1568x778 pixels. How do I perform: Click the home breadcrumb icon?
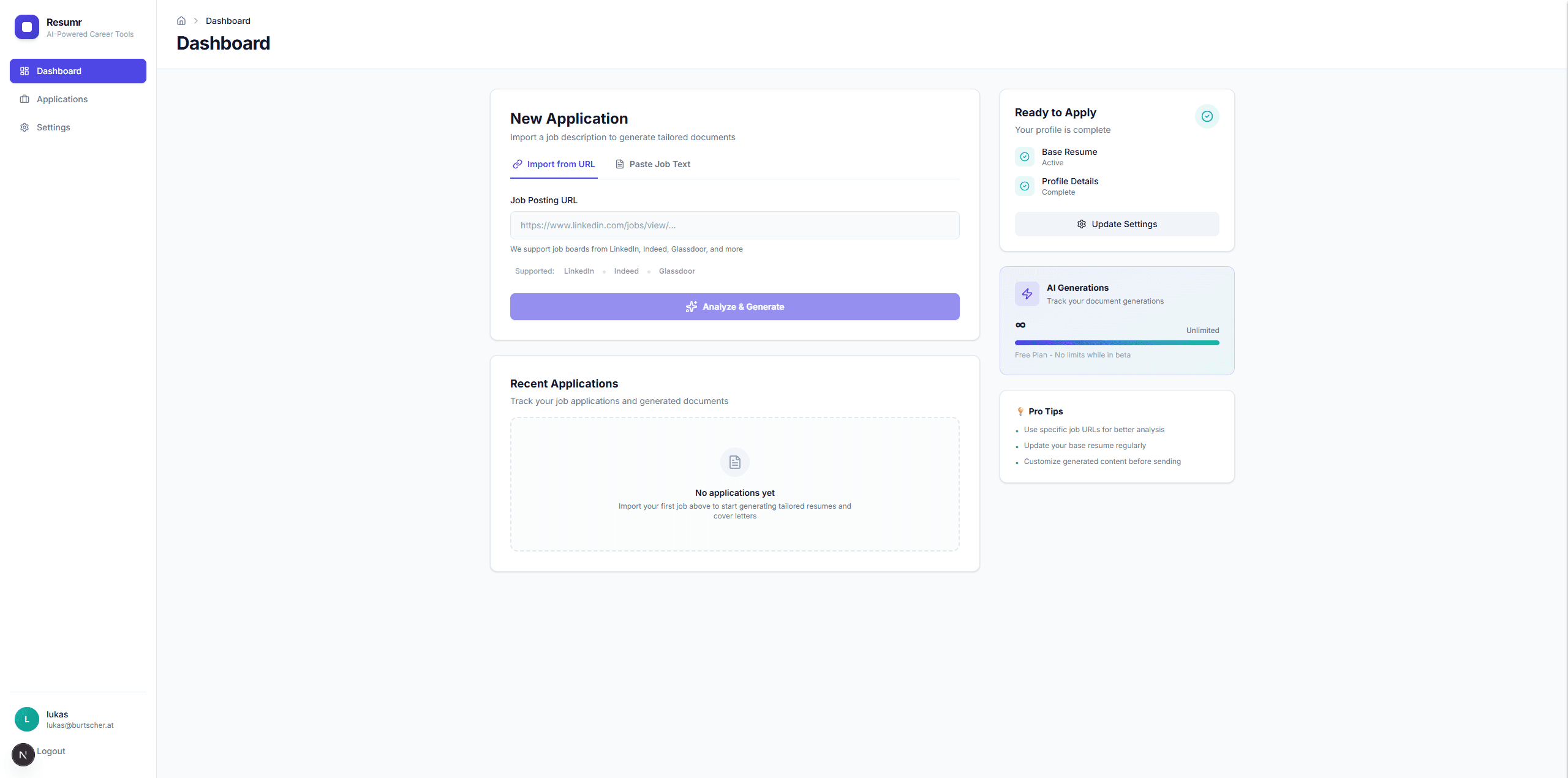[181, 20]
